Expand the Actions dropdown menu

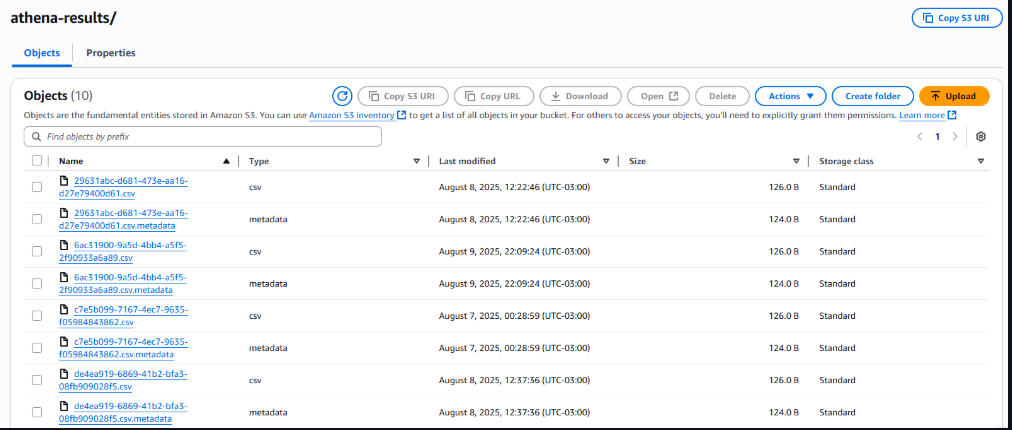click(790, 96)
